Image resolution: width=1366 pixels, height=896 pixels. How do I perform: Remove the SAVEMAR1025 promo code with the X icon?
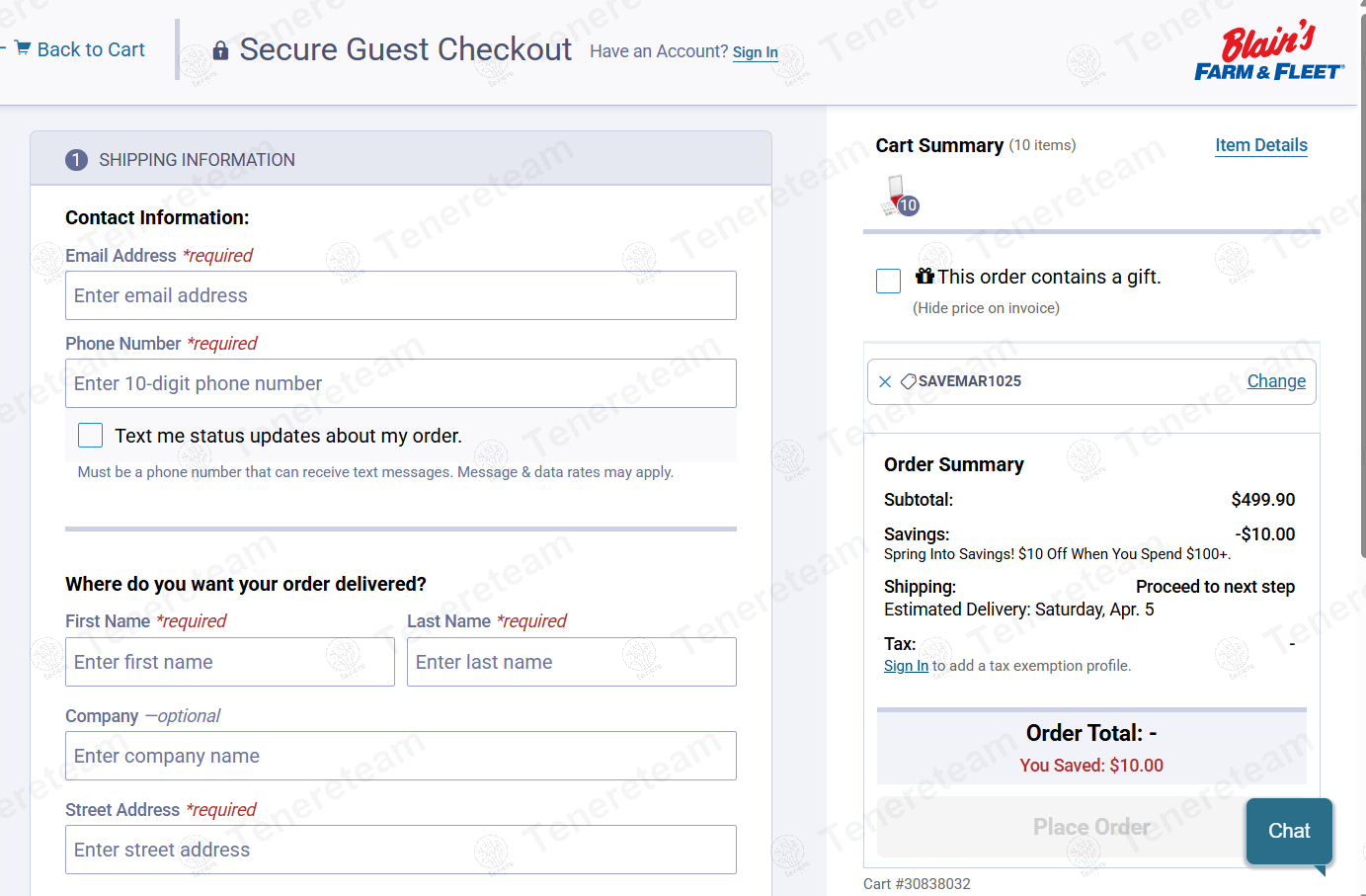[x=885, y=381]
